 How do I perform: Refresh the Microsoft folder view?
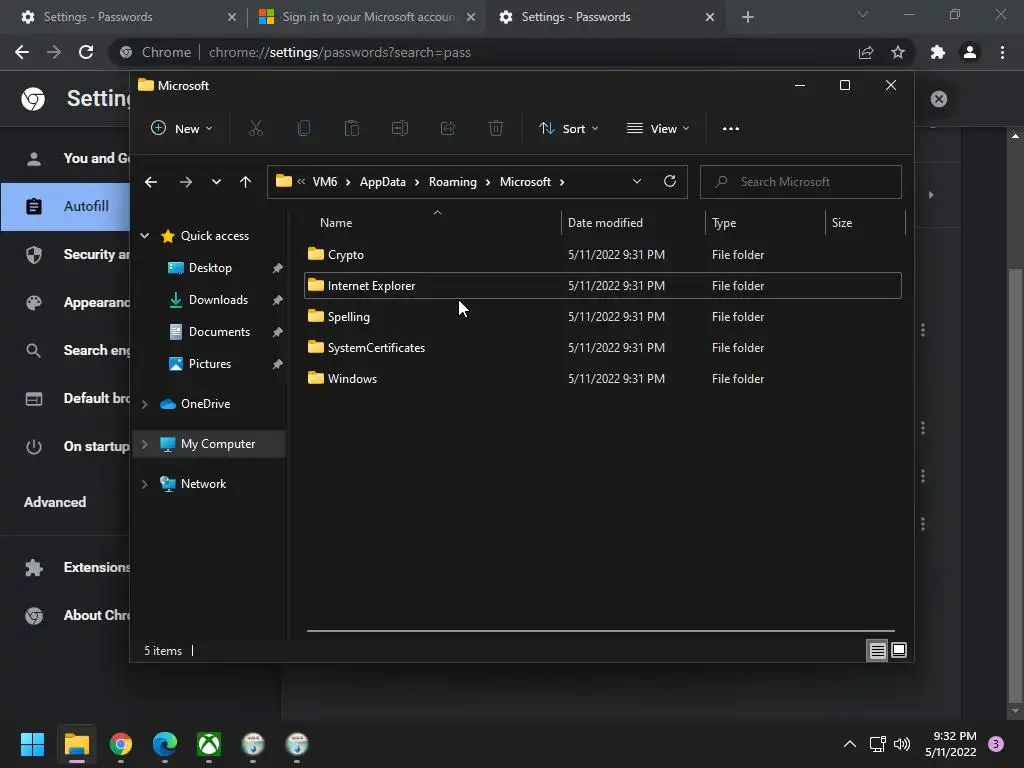click(669, 182)
